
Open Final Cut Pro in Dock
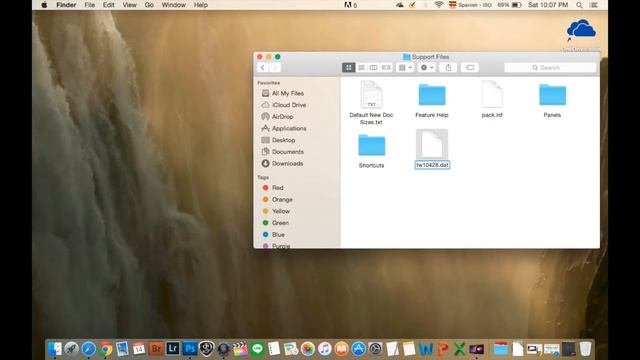(x=240, y=349)
